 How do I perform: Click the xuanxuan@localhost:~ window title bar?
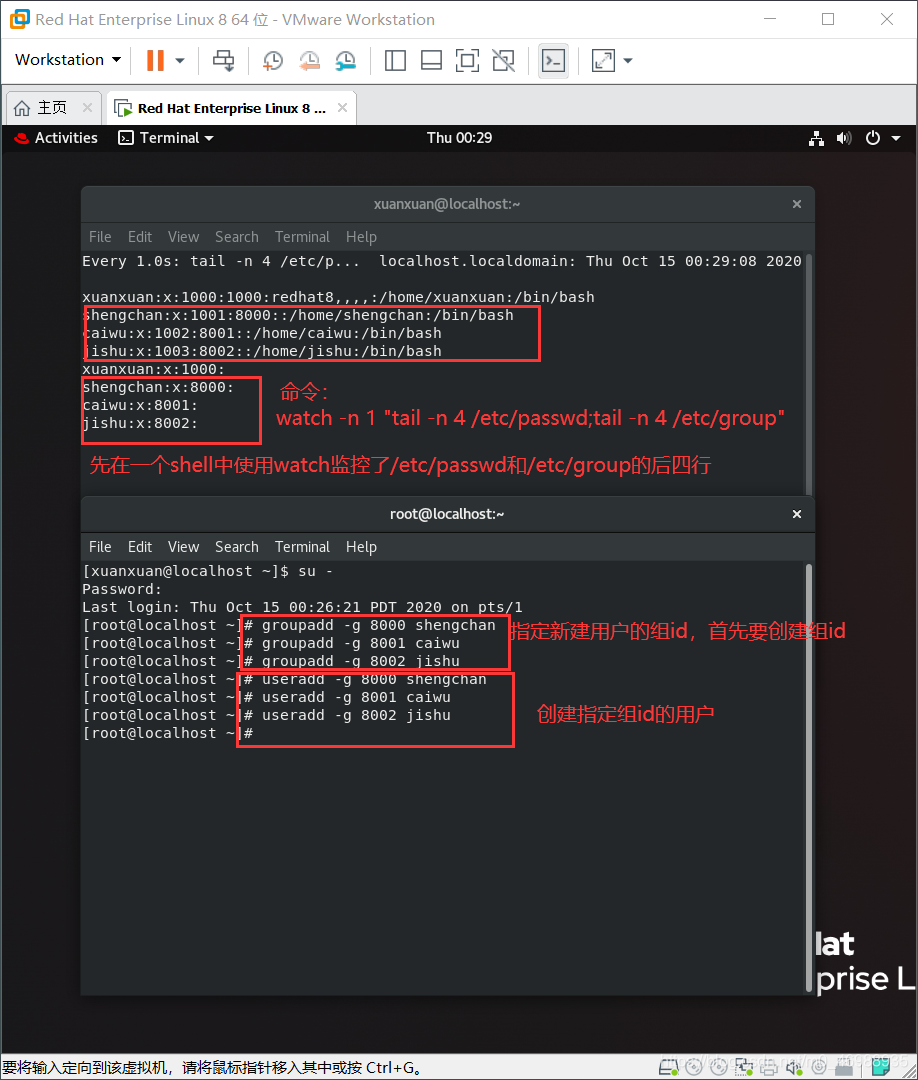pos(448,204)
